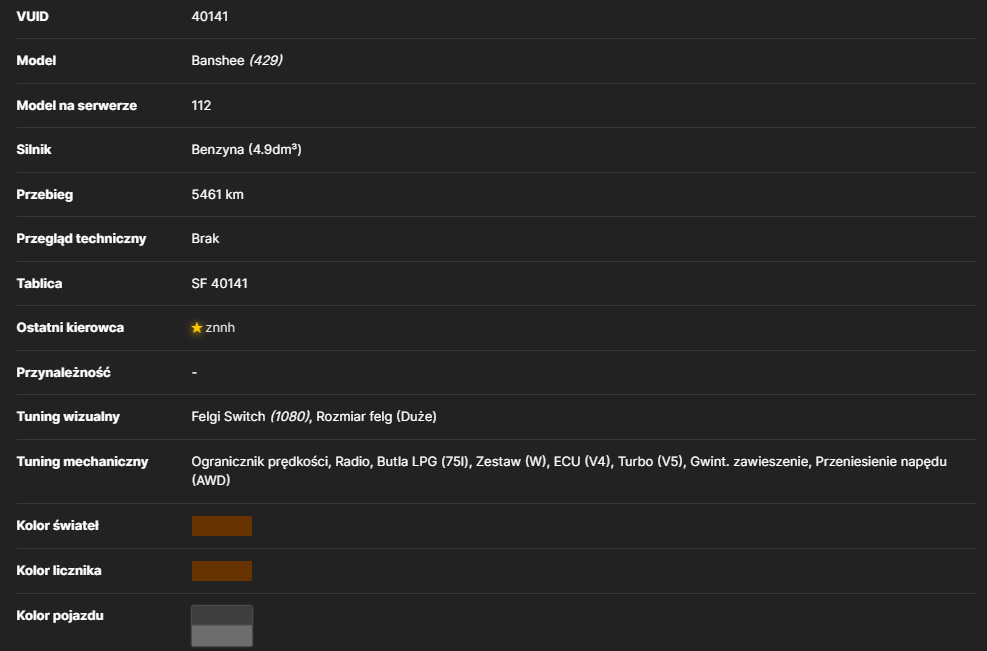Select the lighter gray bottom vehicle color swatch

tap(222, 635)
